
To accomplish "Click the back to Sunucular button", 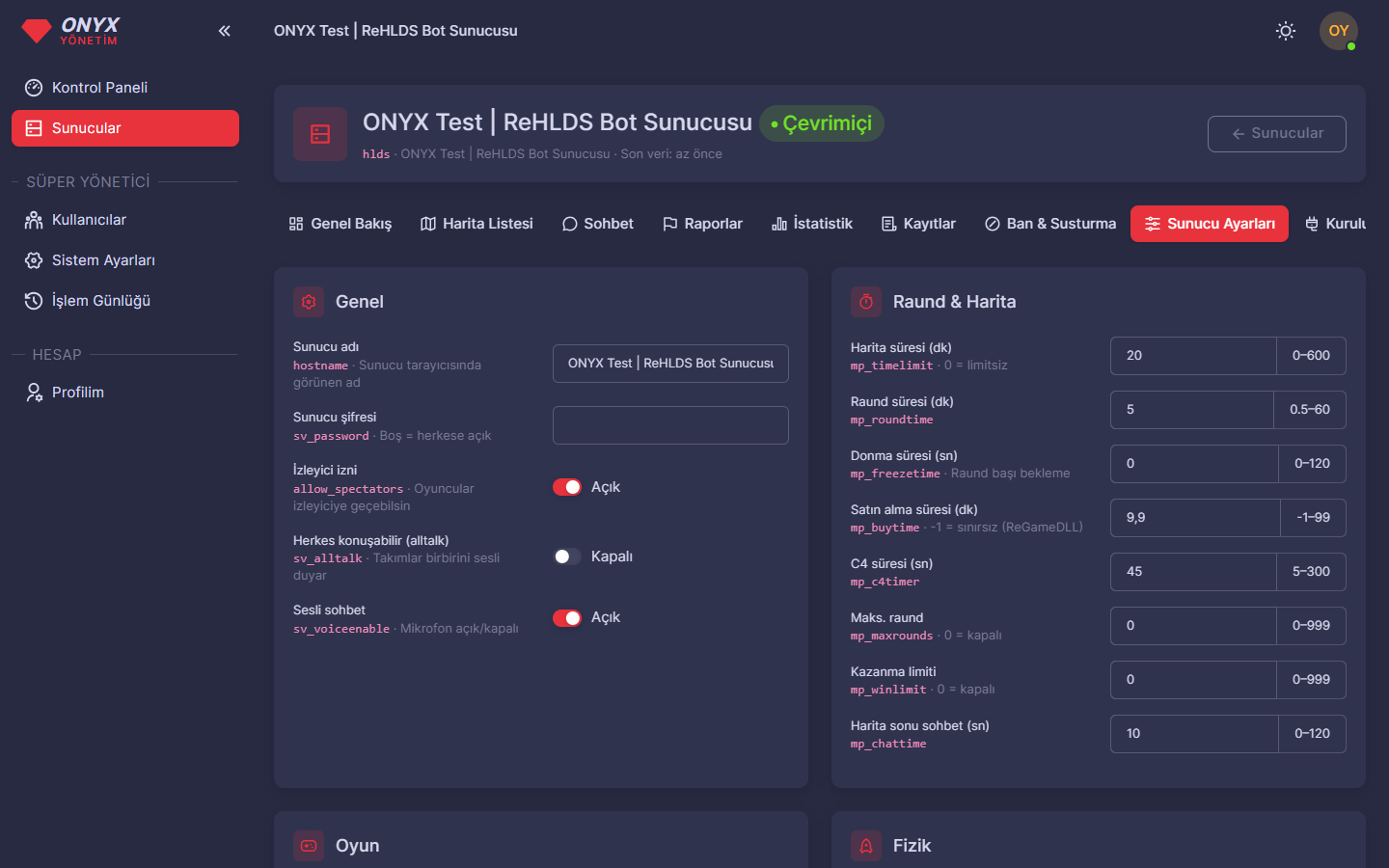I will click(x=1277, y=134).
